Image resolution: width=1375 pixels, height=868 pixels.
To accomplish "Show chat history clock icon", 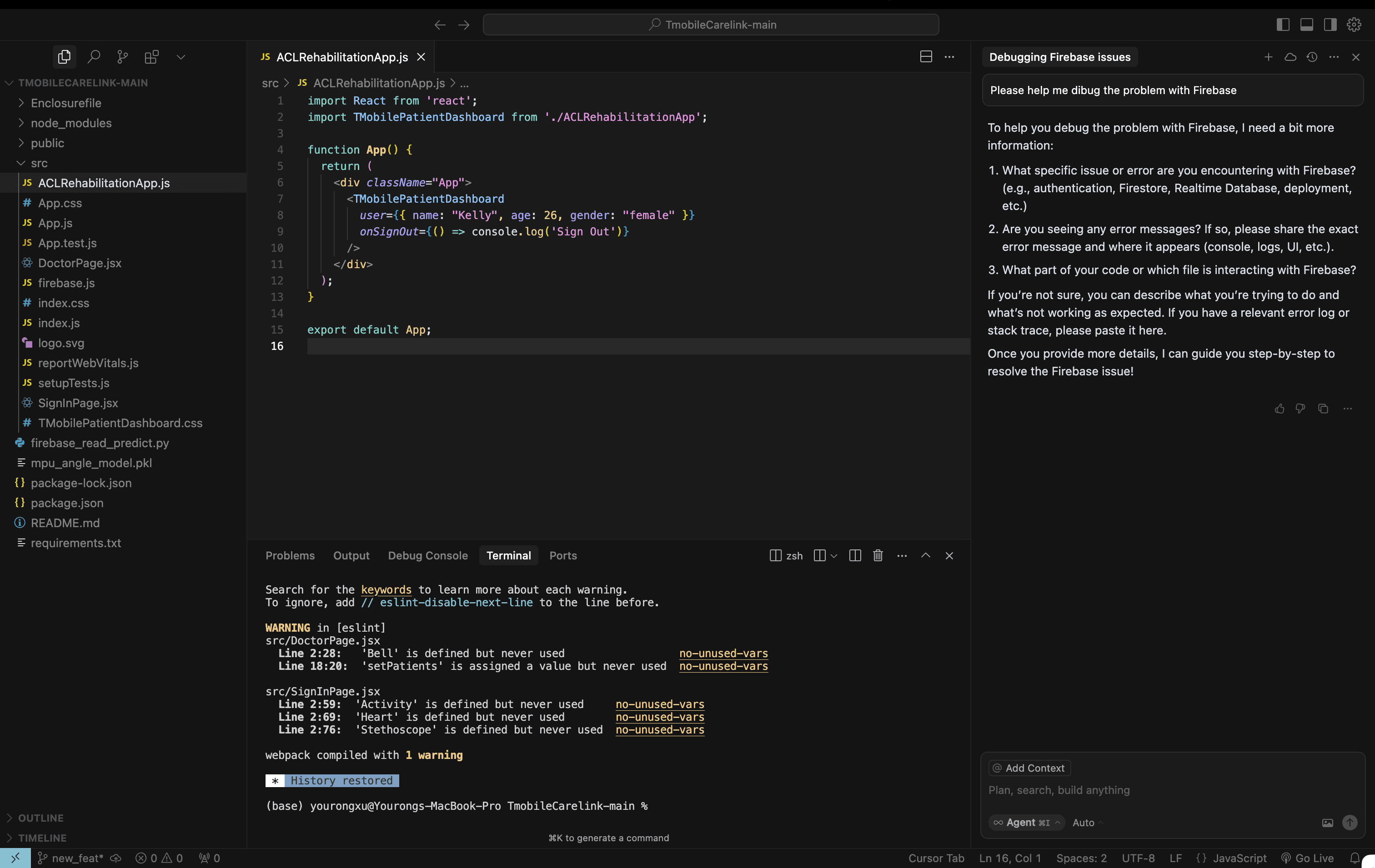I will (x=1312, y=56).
